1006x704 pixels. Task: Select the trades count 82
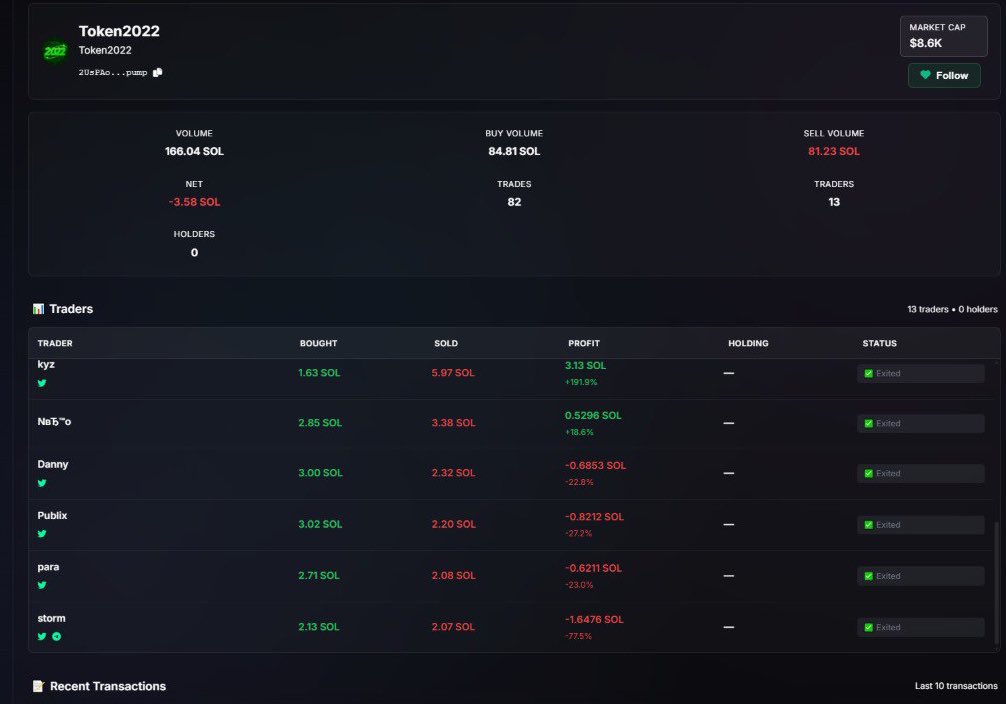pos(514,202)
